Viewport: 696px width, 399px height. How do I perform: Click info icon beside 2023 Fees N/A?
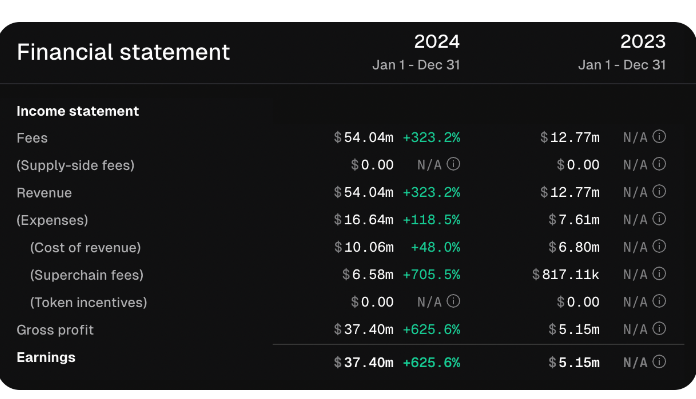tap(659, 137)
